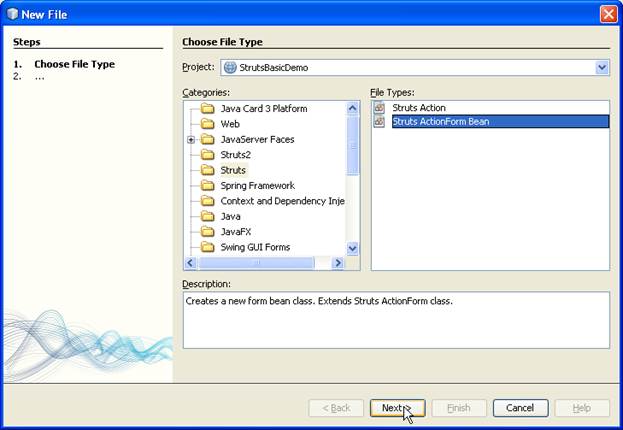Viewport: 623px width, 430px height.
Task: Click the Java Card 3 Platform folder icon
Action: pos(207,108)
